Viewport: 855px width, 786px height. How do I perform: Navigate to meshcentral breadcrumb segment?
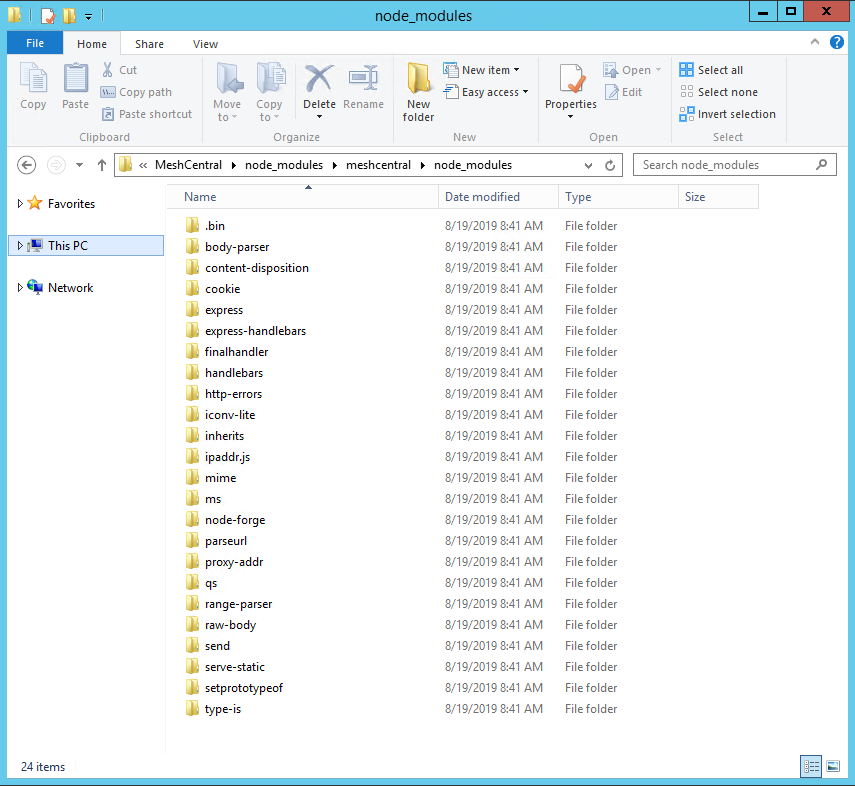coord(378,165)
